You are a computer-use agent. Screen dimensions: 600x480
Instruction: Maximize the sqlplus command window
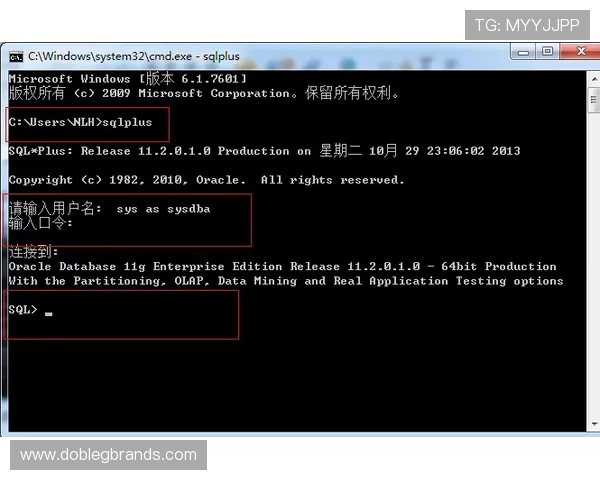point(548,52)
